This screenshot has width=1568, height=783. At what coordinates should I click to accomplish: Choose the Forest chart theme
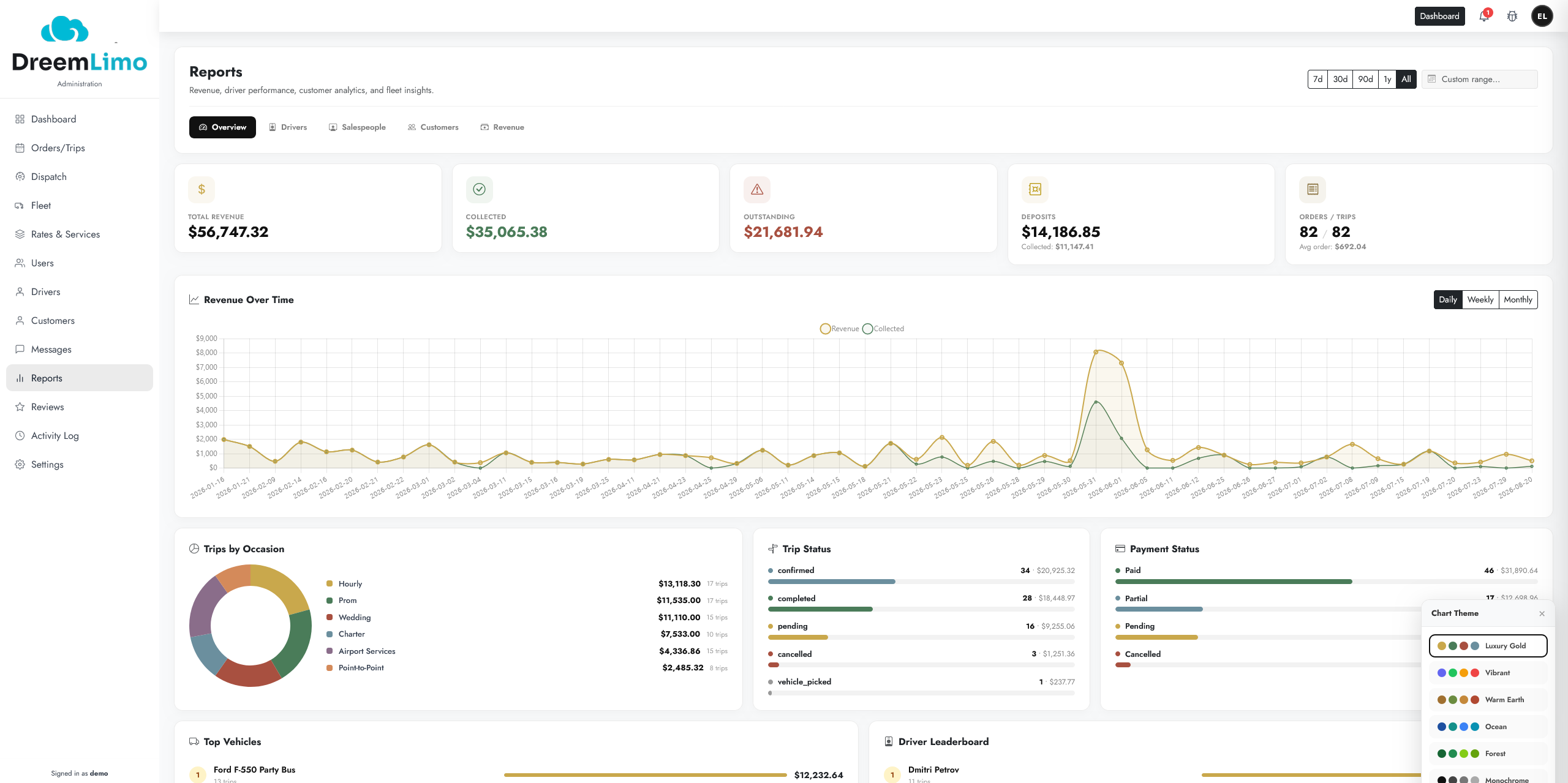click(x=1488, y=754)
